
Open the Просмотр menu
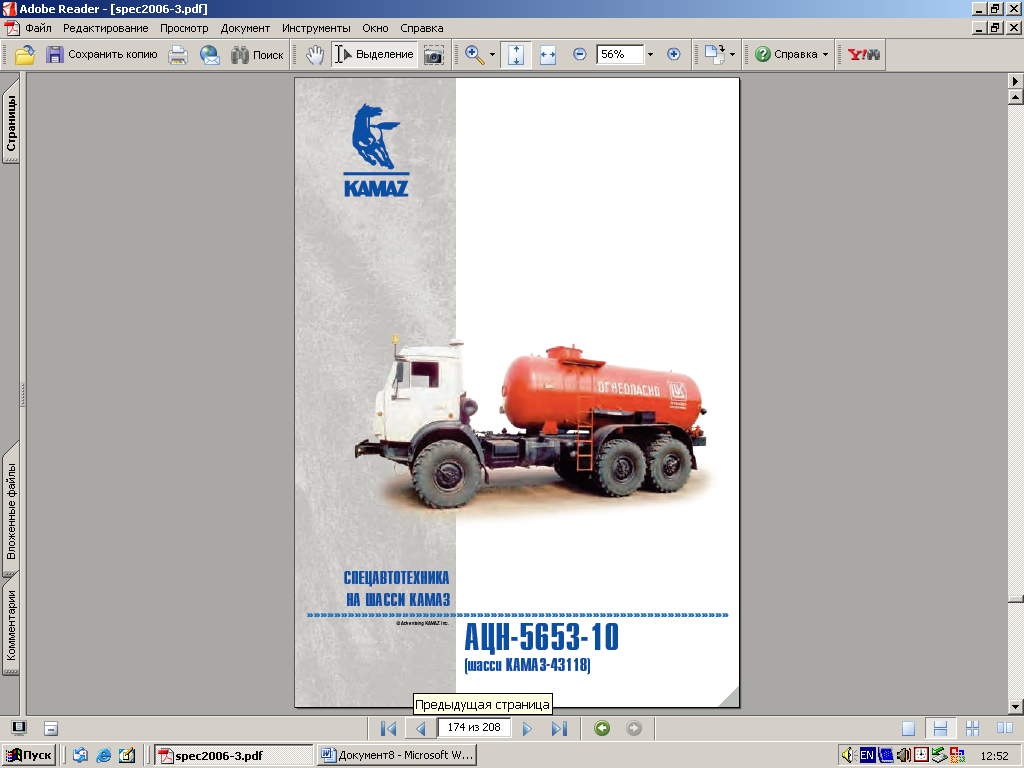coord(184,28)
